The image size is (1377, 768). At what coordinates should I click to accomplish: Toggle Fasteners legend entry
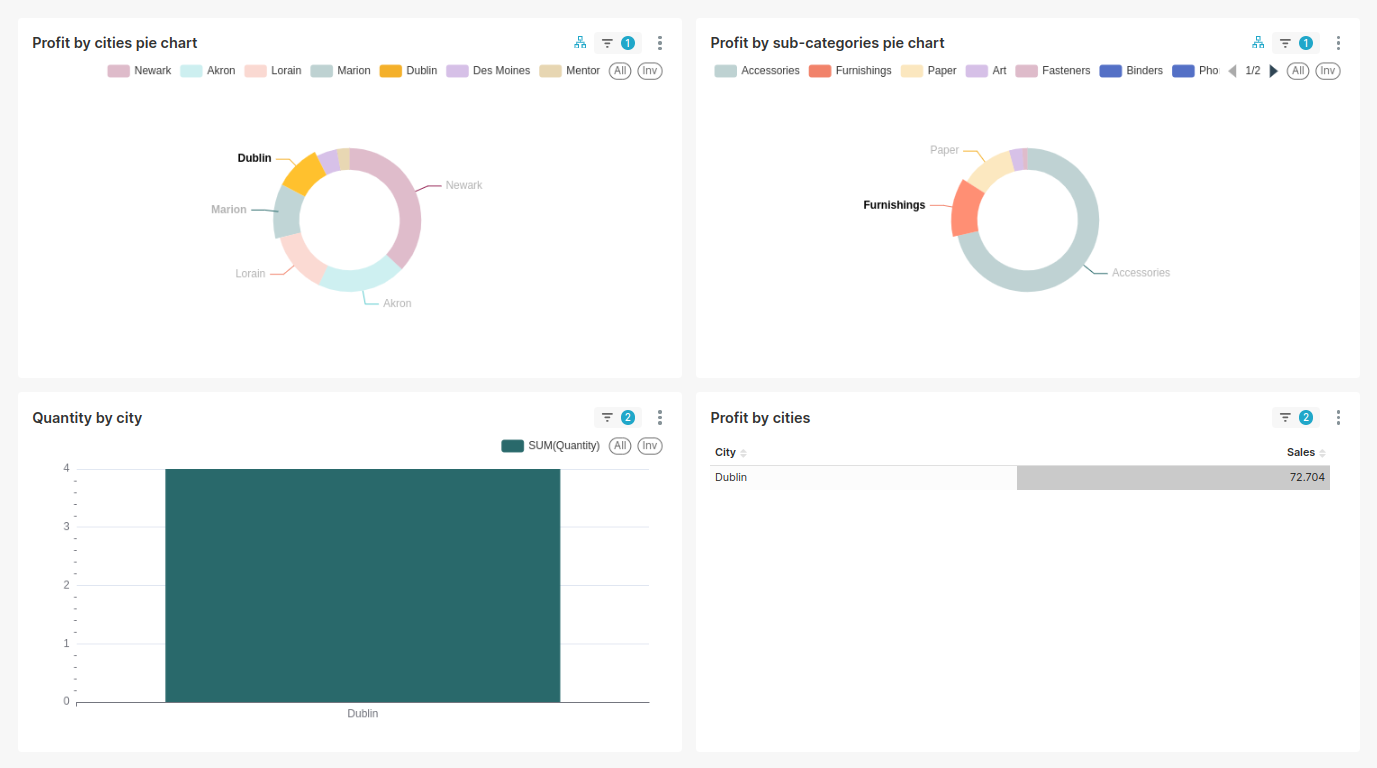click(x=1053, y=71)
